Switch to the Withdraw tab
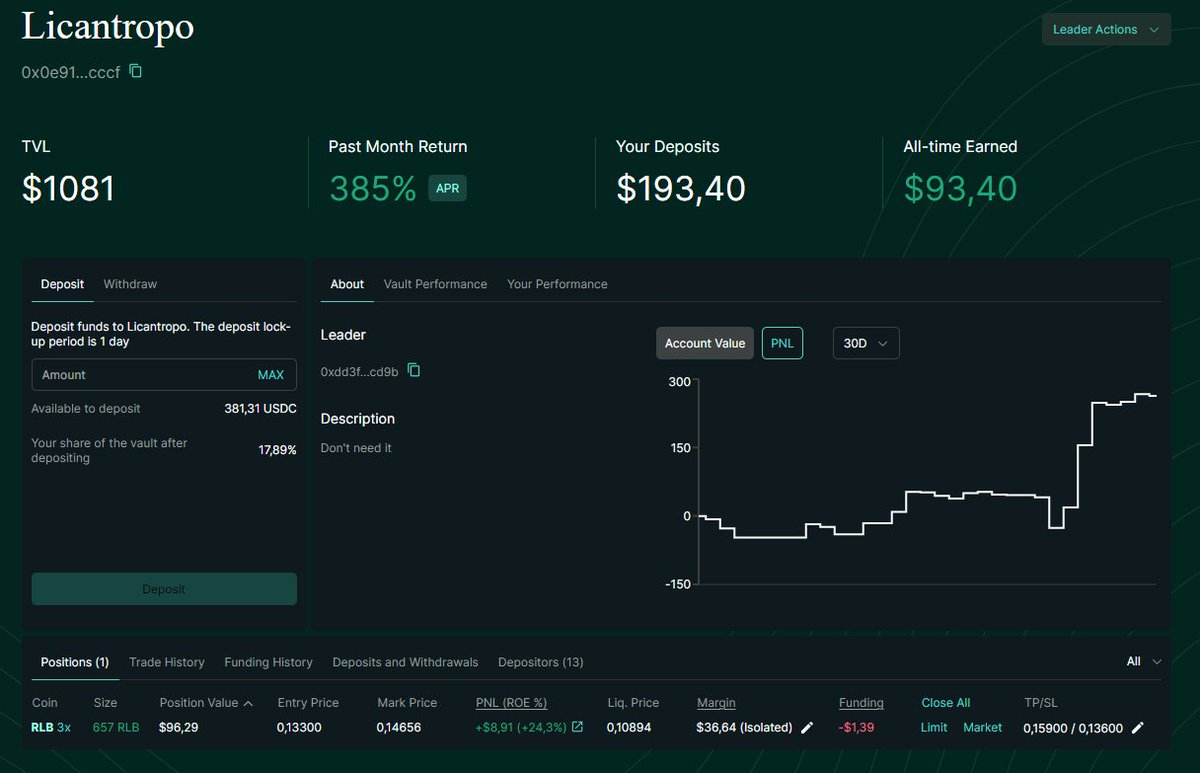This screenshot has width=1200, height=773. tap(130, 284)
